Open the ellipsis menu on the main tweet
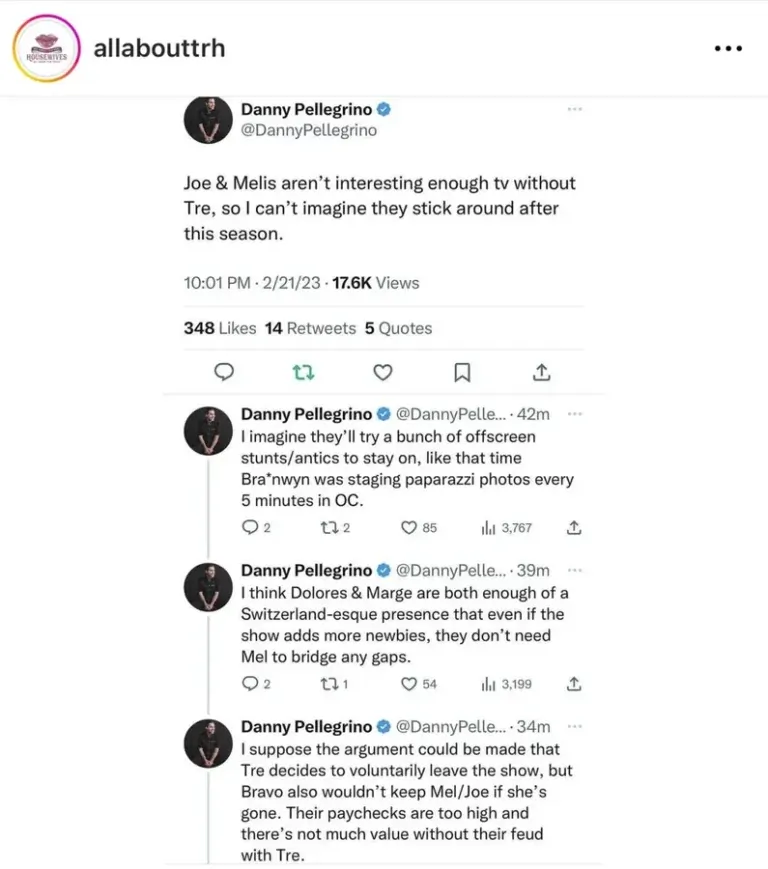 [x=574, y=109]
